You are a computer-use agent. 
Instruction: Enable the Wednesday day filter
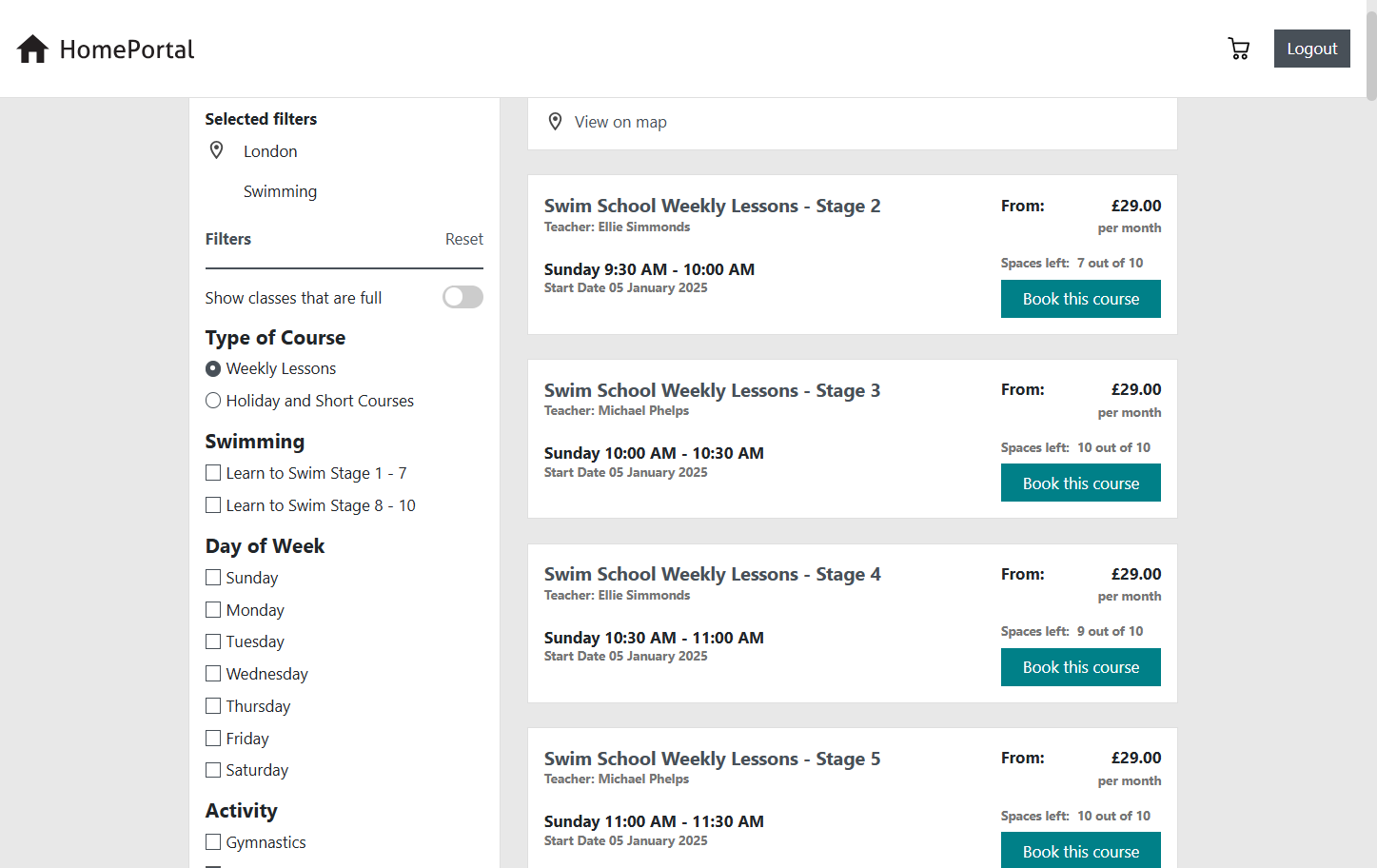[213, 674]
